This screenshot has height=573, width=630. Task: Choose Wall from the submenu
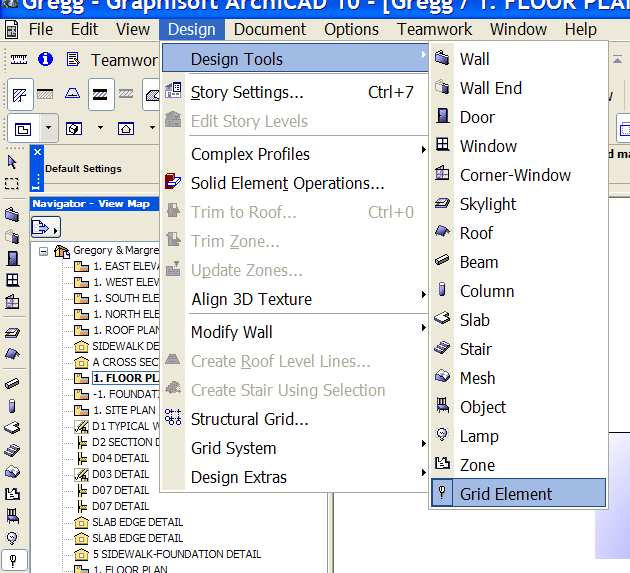click(x=518, y=59)
